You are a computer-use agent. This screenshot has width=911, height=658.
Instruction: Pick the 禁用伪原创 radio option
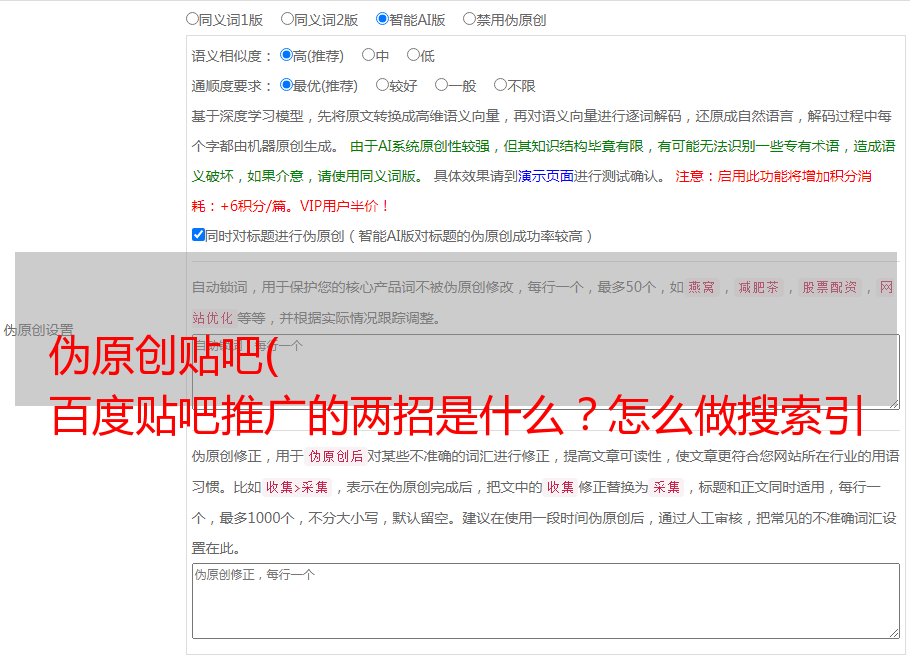(469, 19)
